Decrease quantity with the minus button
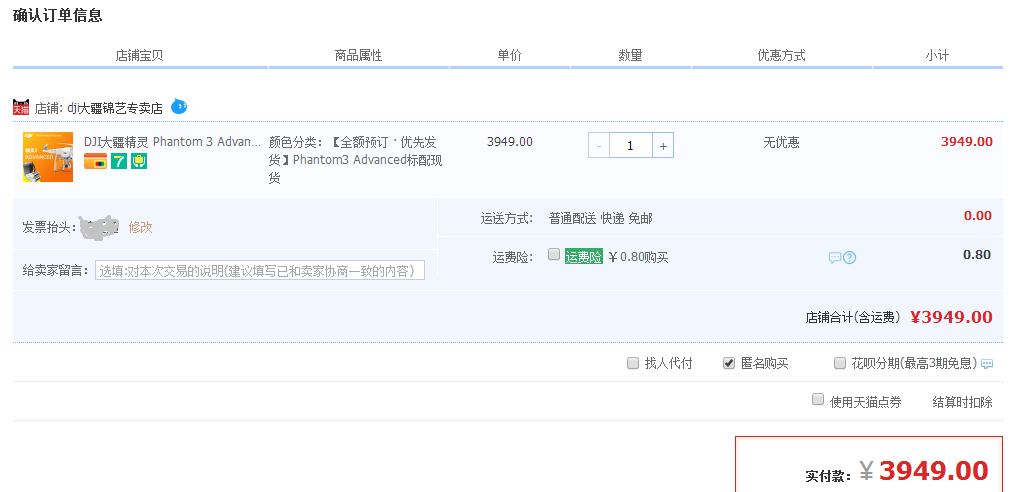Viewport: 1015px width, 492px height. (x=599, y=146)
